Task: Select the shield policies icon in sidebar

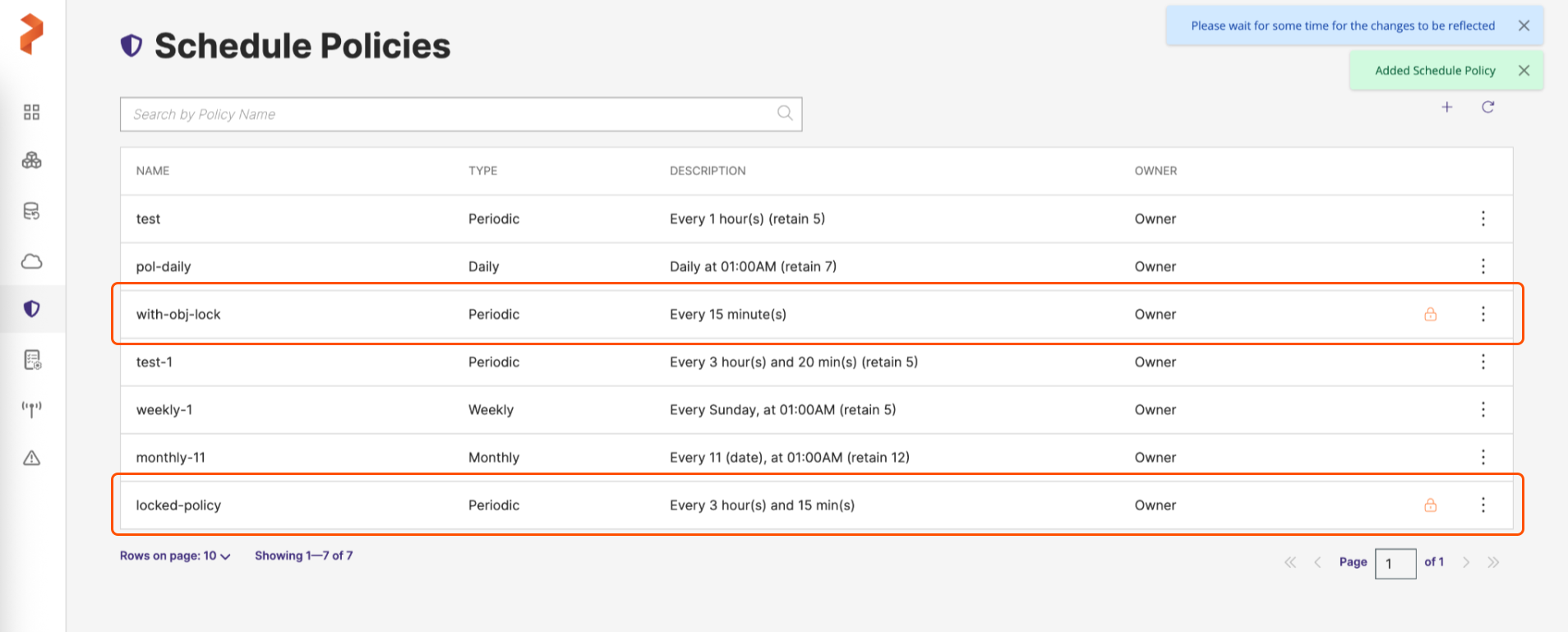Action: click(31, 309)
